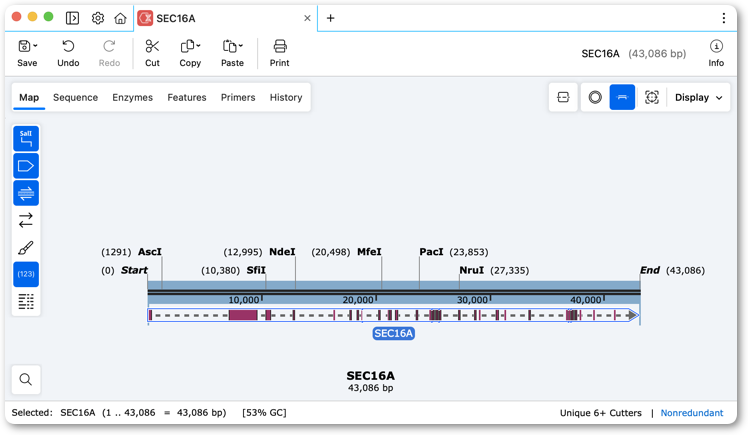Switch to the Map tab
This screenshot has height=435, width=748.
click(29, 97)
